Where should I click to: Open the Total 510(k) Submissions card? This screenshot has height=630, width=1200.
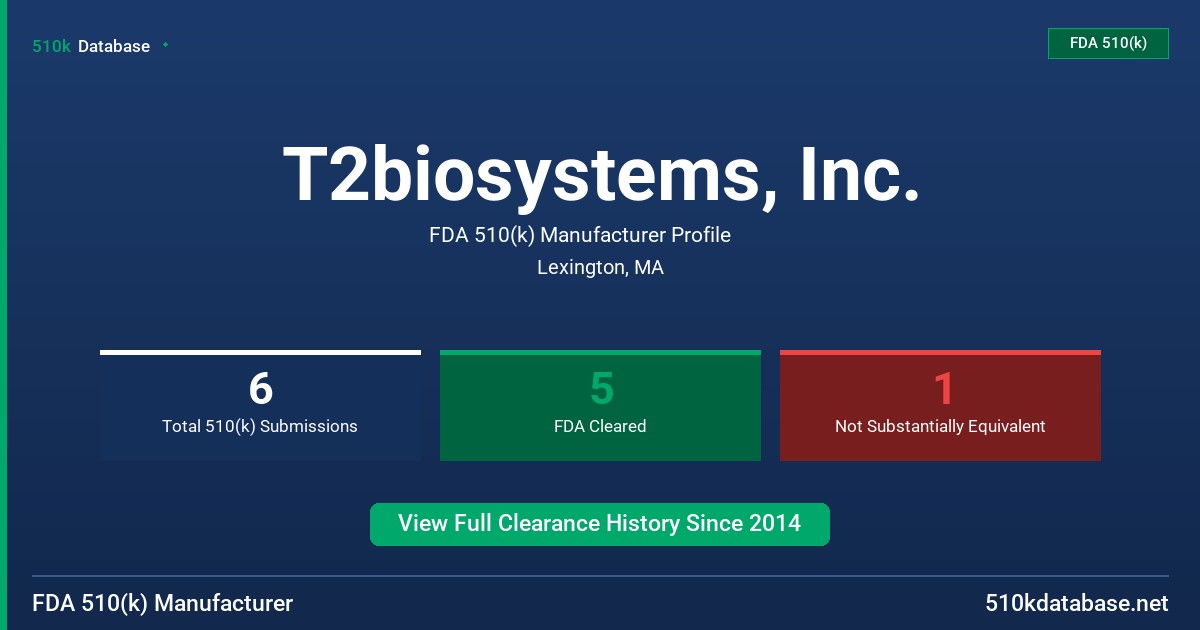260,405
